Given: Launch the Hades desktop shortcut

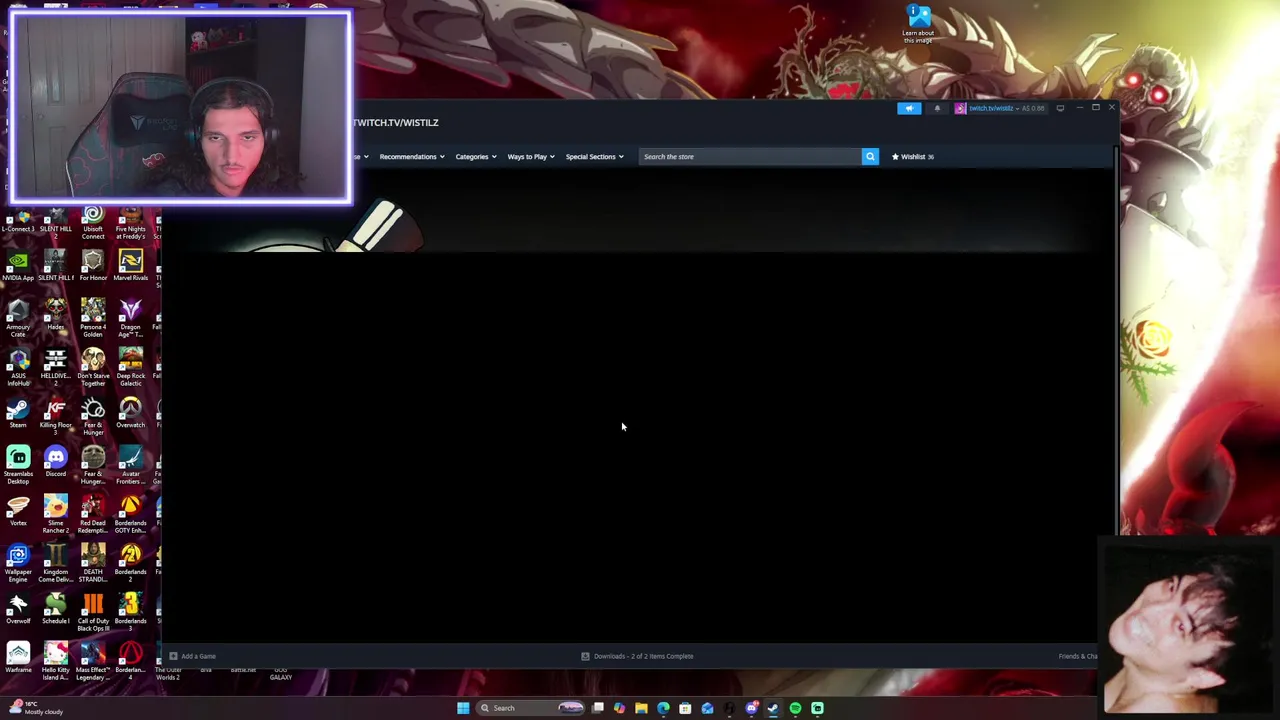Looking at the screenshot, I should 55,315.
